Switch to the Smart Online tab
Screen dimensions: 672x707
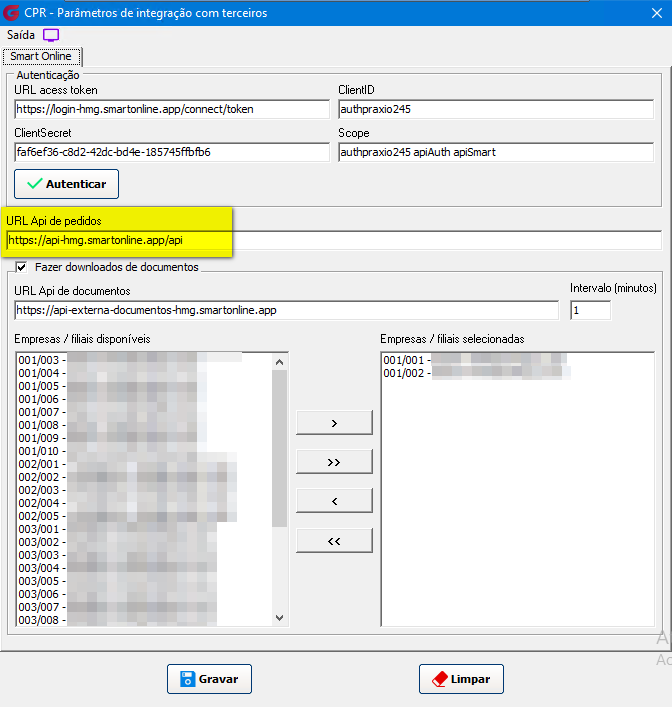41,56
